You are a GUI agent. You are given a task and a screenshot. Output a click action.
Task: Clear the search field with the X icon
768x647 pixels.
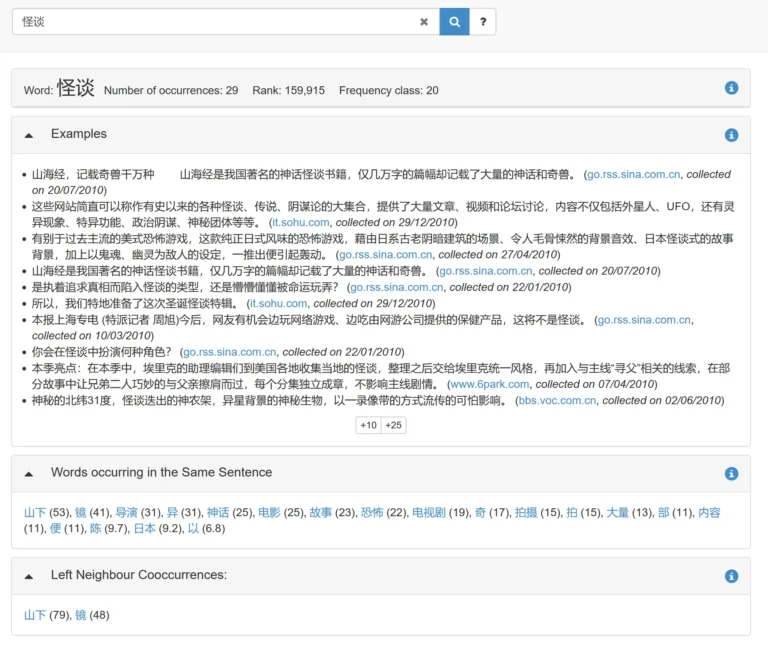click(x=424, y=21)
